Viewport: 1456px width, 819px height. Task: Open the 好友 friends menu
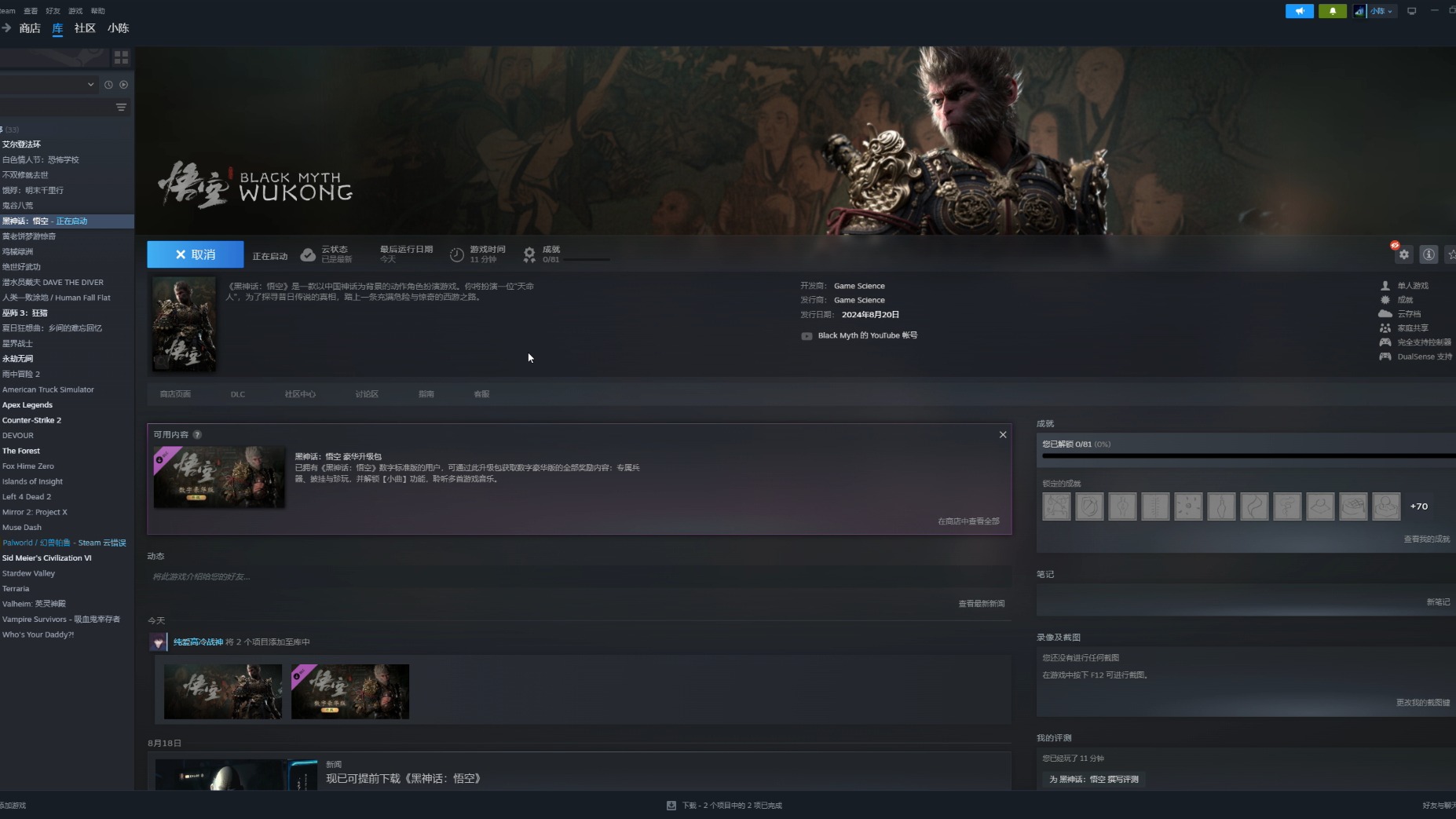coord(53,11)
